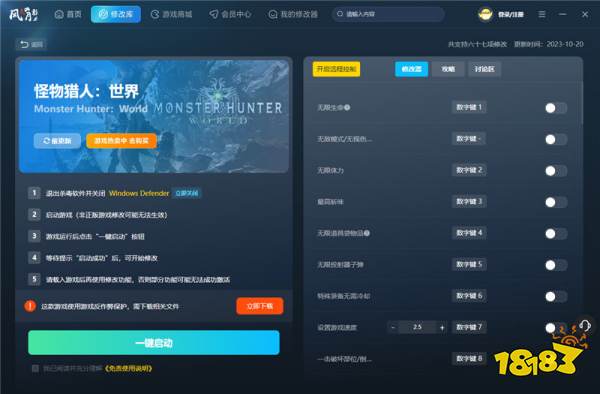Turn on the 数字键 4 cheat switch

point(556,233)
